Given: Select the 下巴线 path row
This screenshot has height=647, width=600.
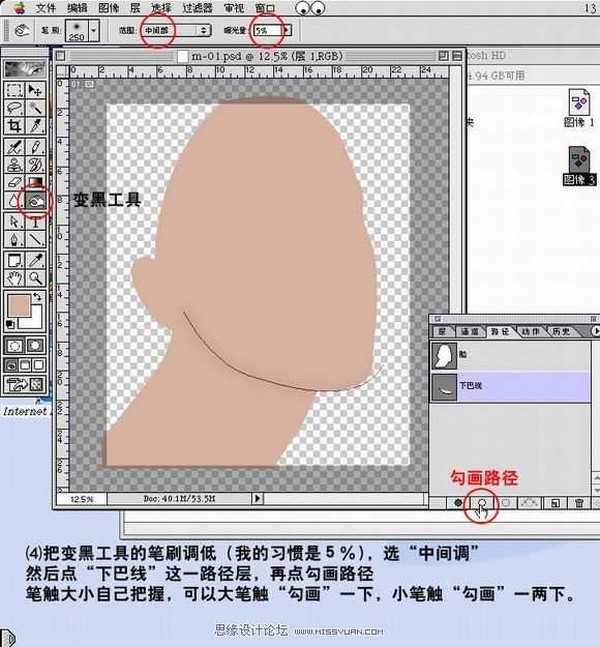Looking at the screenshot, I should [510, 385].
